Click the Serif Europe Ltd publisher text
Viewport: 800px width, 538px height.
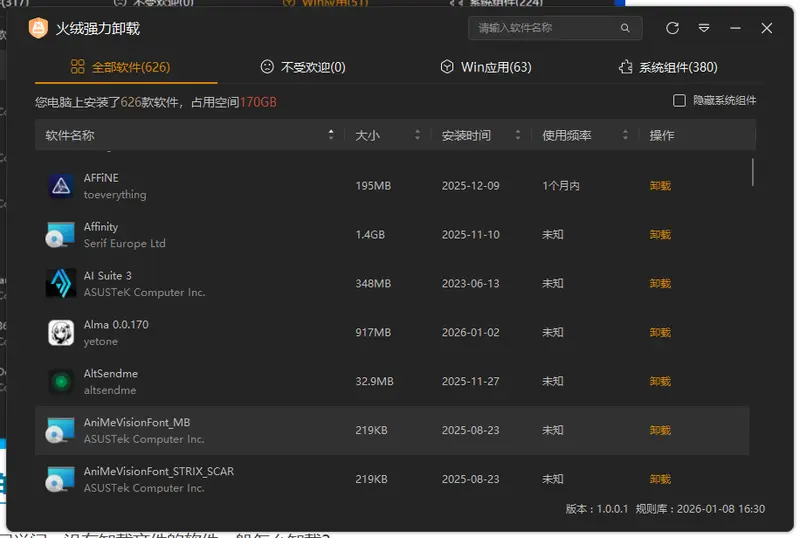click(x=124, y=243)
